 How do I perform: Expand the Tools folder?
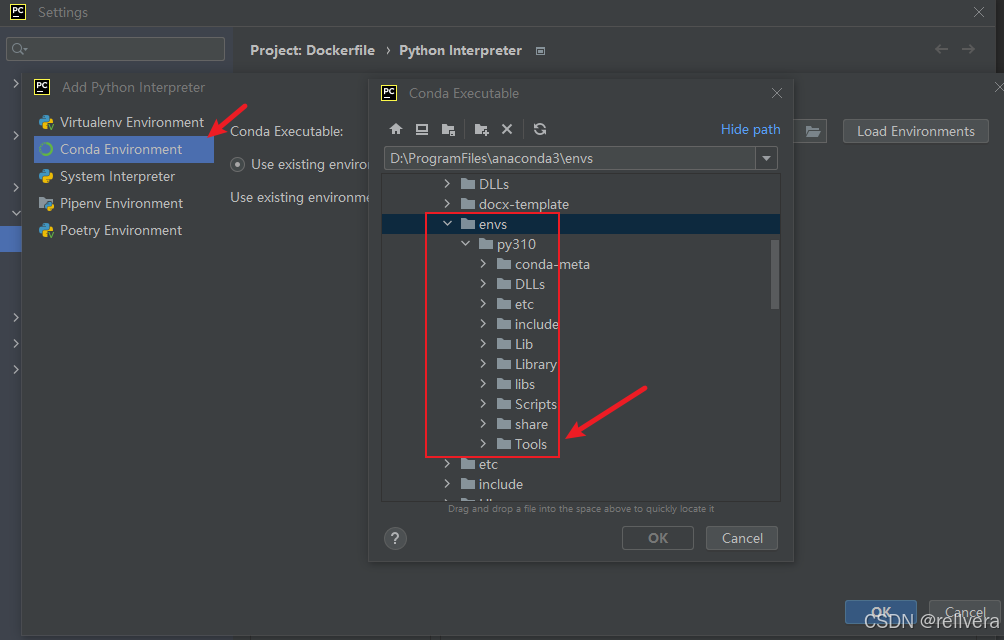(483, 444)
